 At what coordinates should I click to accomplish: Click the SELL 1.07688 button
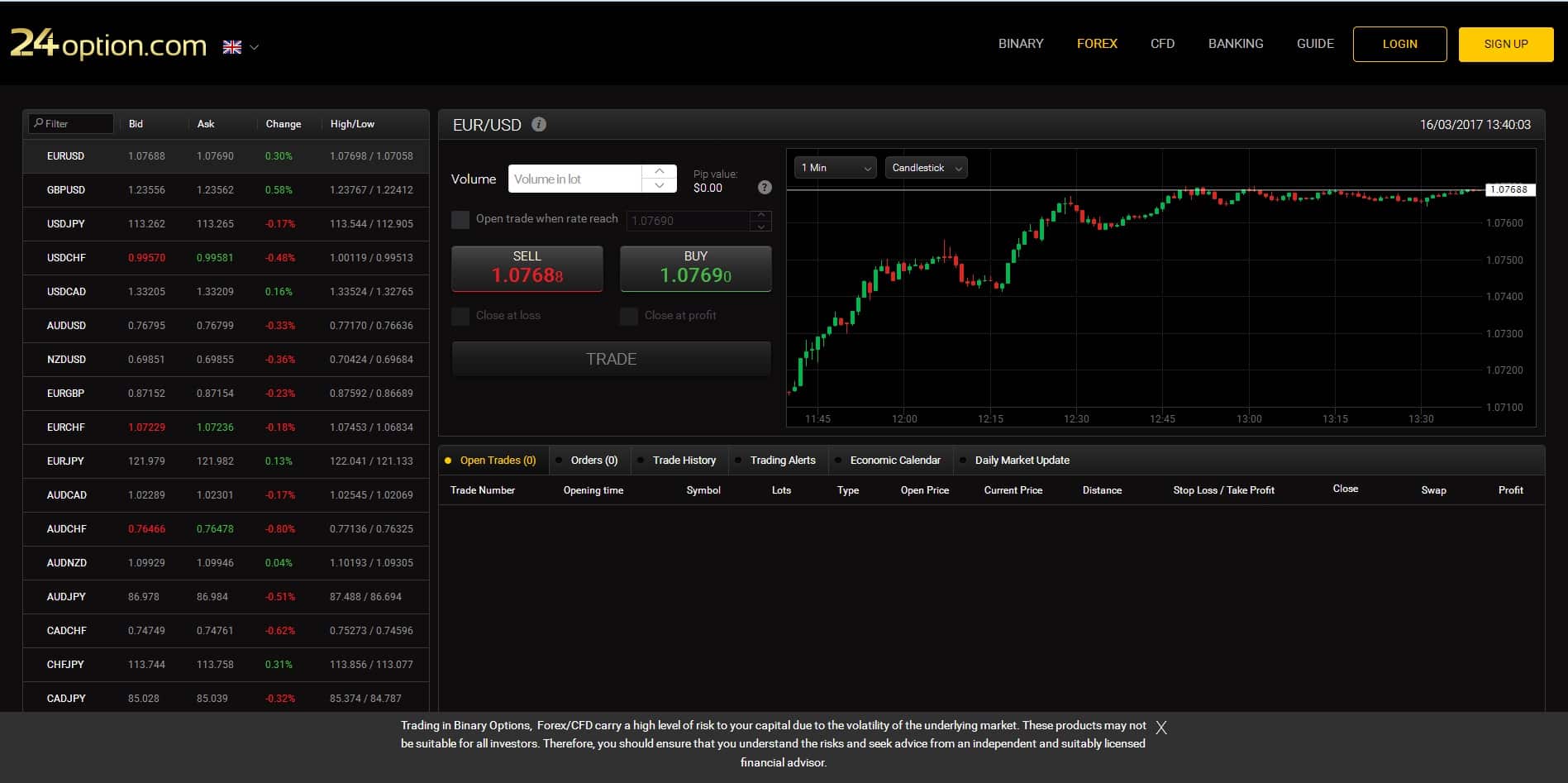[x=527, y=268]
